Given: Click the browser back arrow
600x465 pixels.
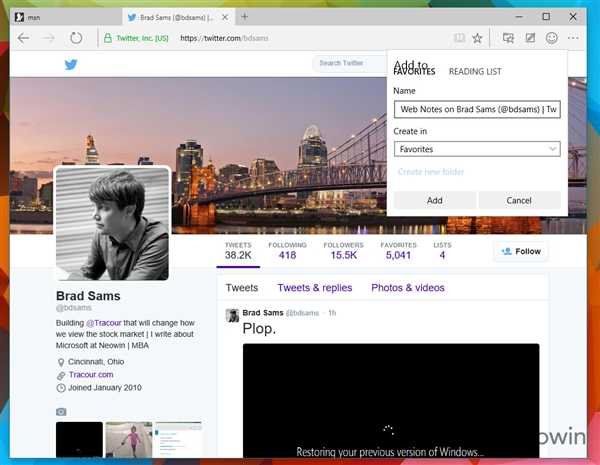Looking at the screenshot, I should pyautogui.click(x=23, y=38).
